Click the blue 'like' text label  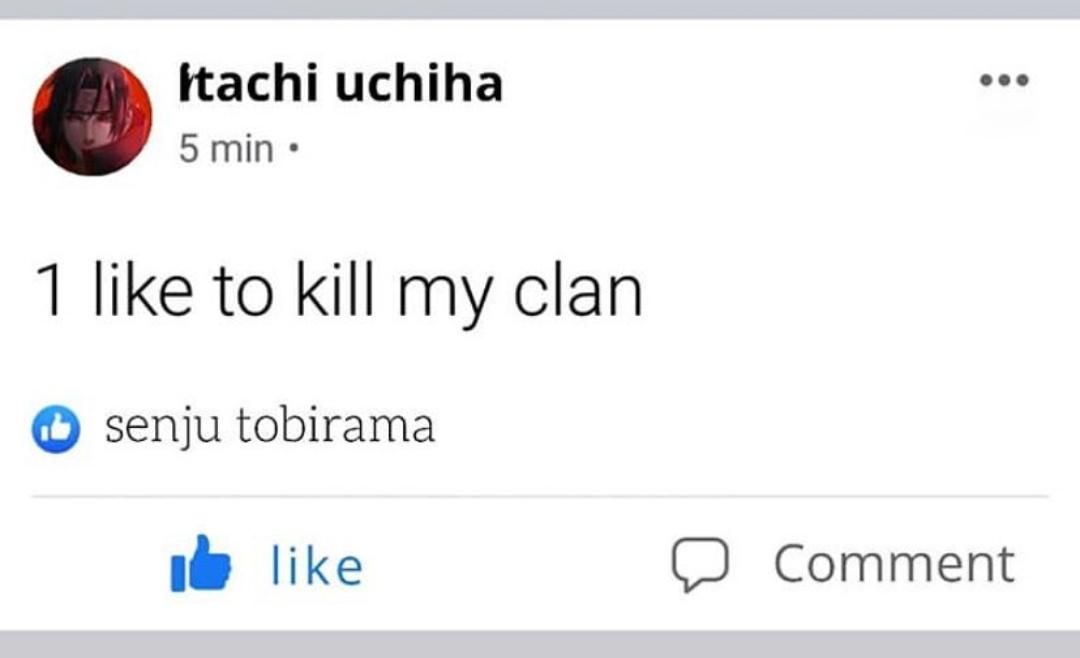click(x=317, y=565)
